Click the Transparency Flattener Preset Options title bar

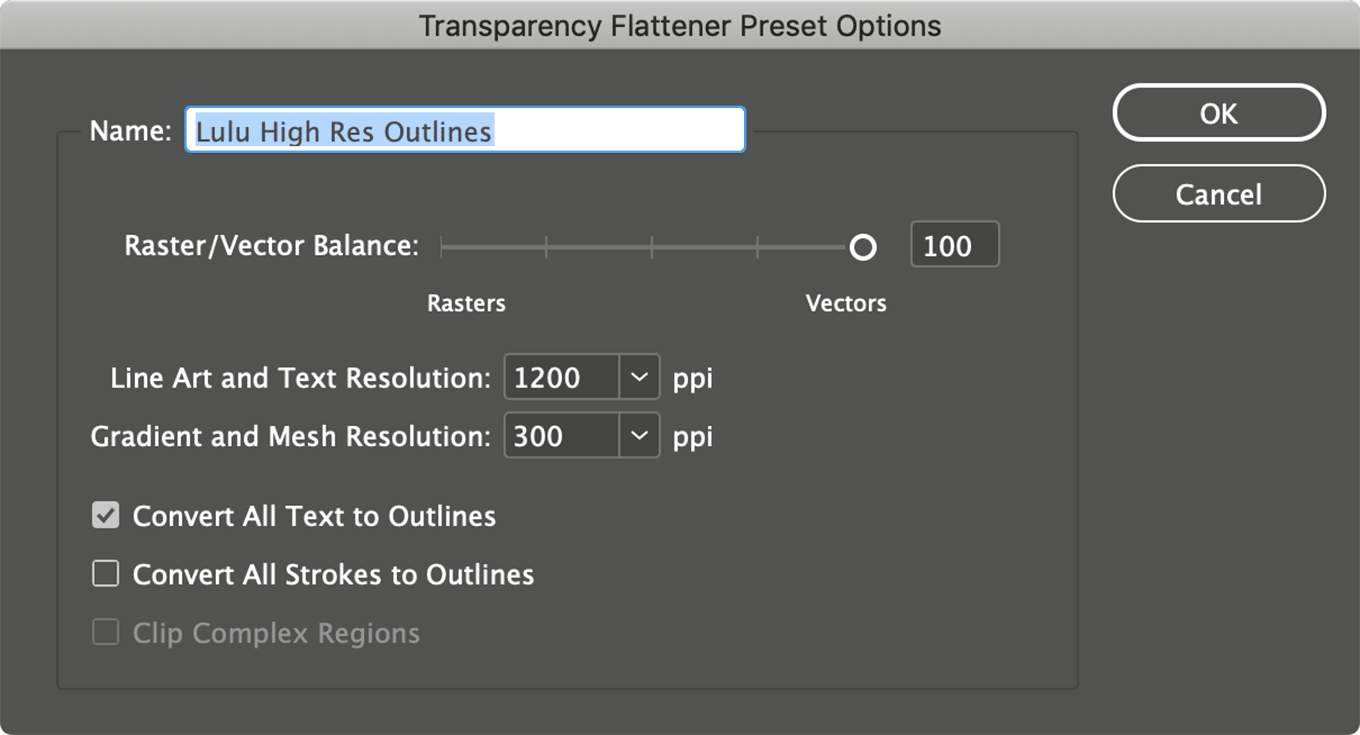tap(680, 25)
